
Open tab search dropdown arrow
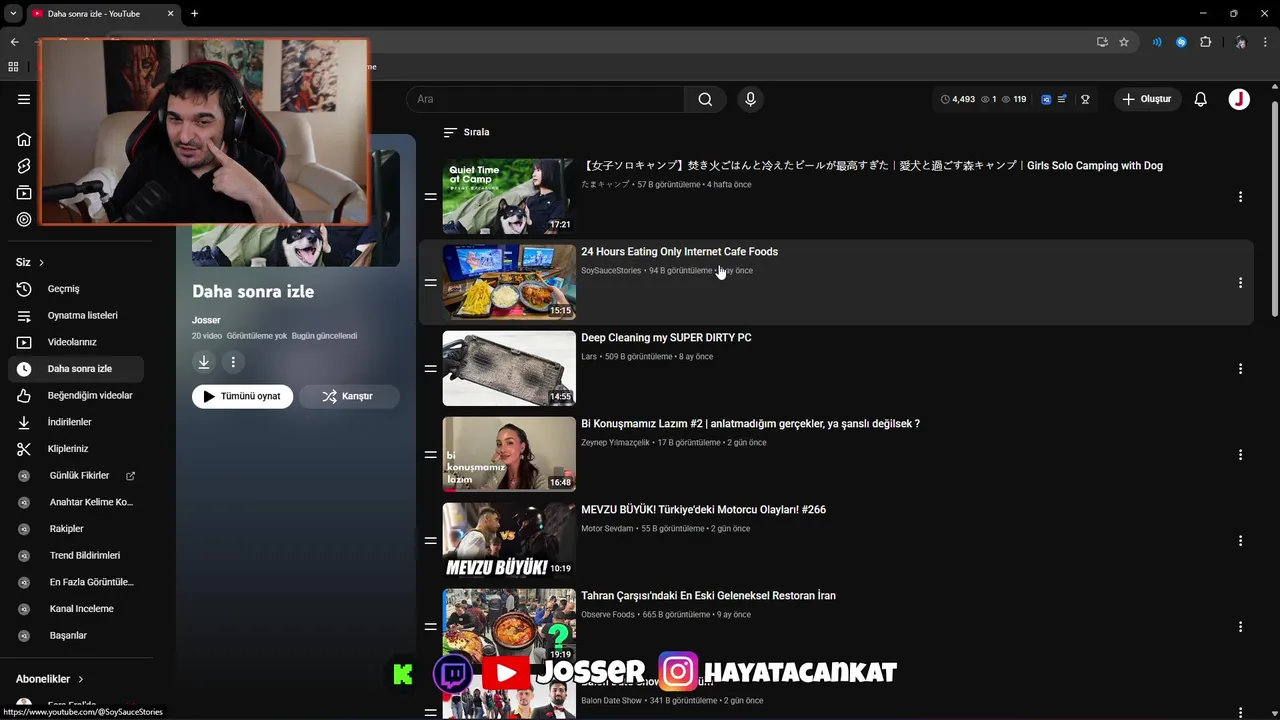(x=13, y=14)
